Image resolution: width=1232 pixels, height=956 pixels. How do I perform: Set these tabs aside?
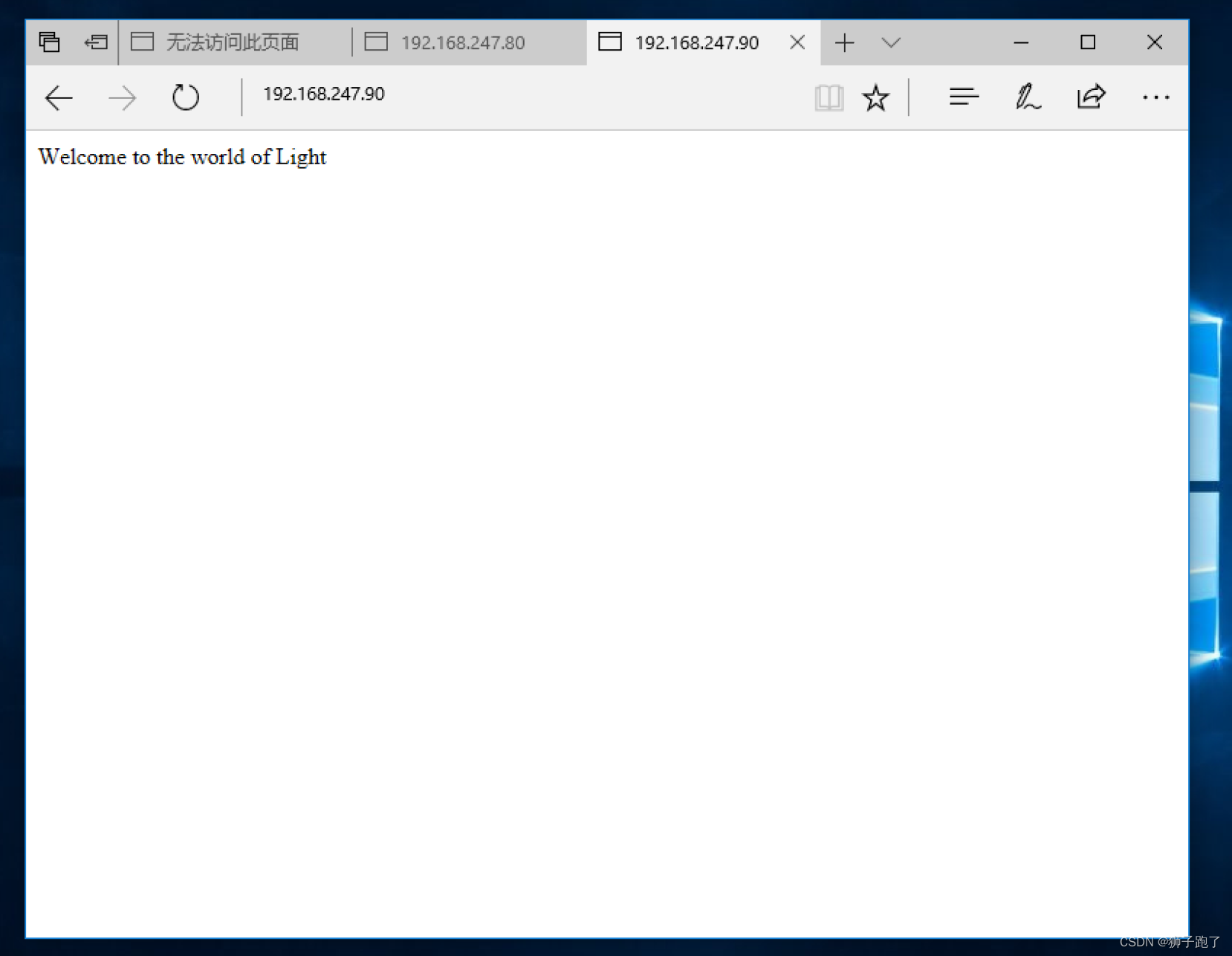click(x=96, y=42)
